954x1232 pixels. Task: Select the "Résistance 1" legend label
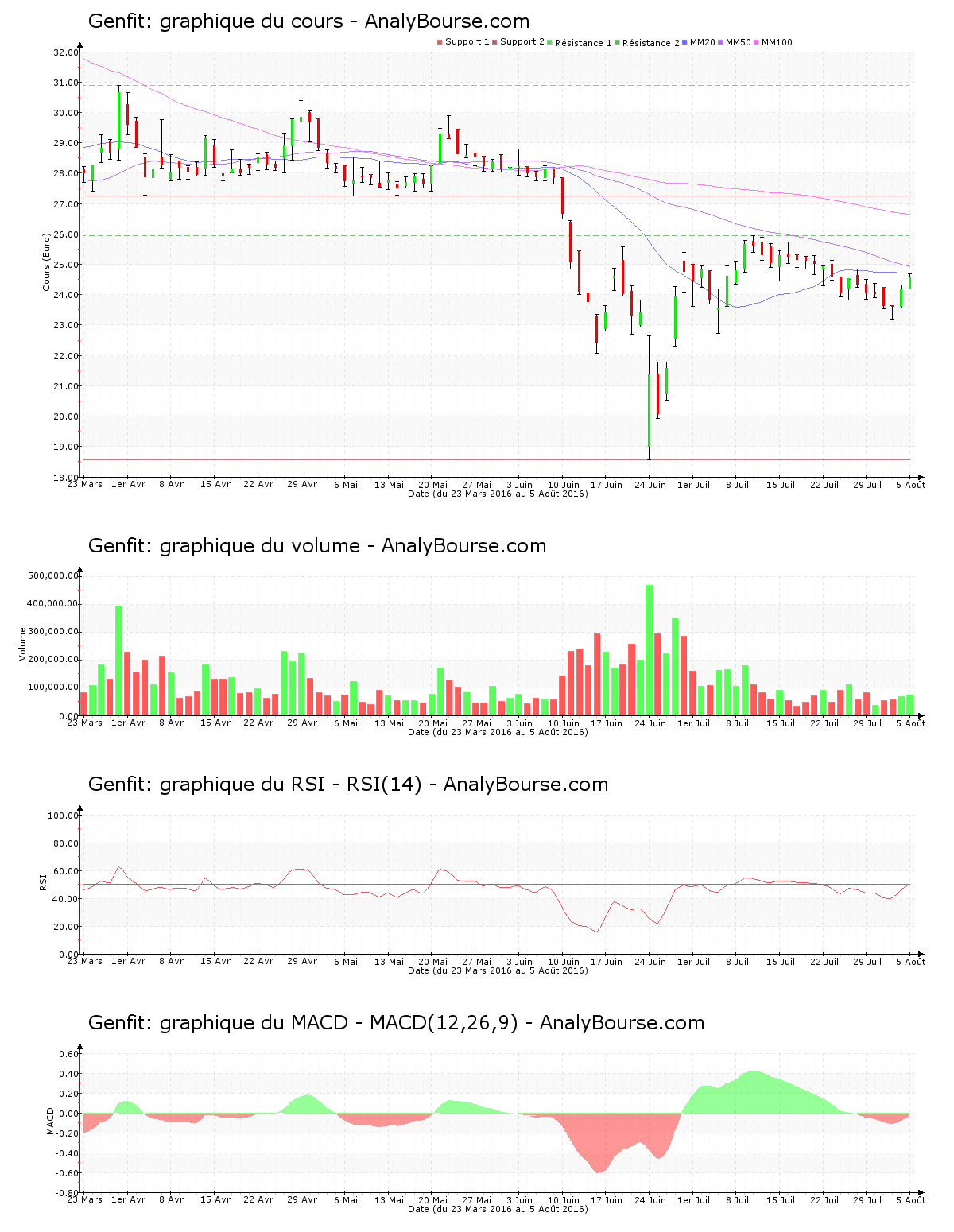[x=584, y=43]
